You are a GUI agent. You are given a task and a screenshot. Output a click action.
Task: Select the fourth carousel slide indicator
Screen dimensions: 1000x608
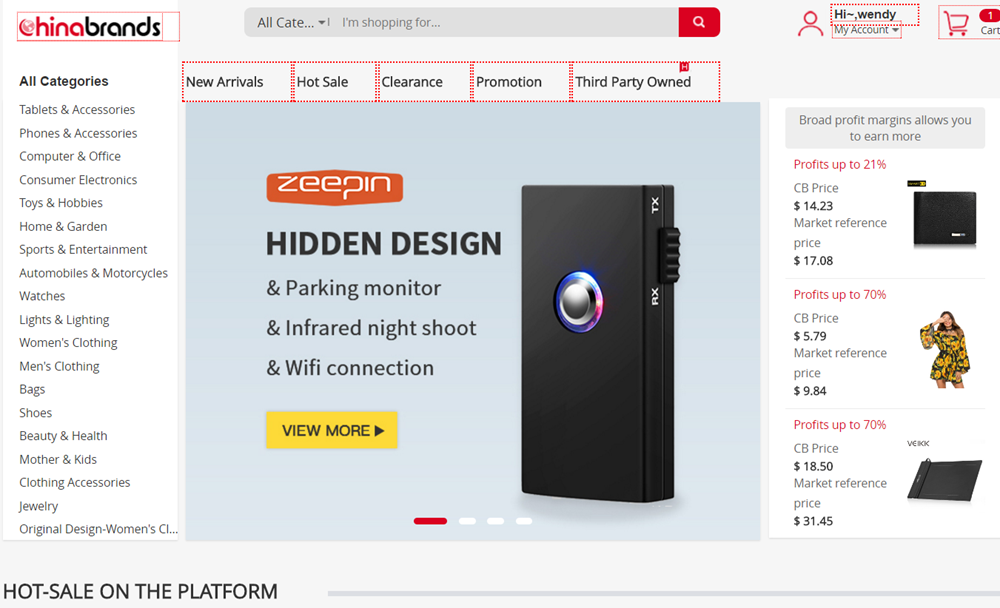click(x=524, y=521)
